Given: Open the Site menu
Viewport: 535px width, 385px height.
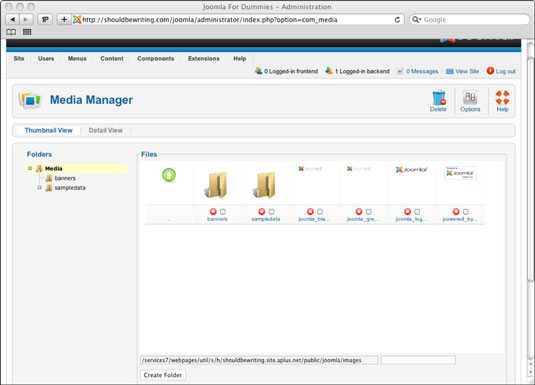Looking at the screenshot, I should point(19,58).
